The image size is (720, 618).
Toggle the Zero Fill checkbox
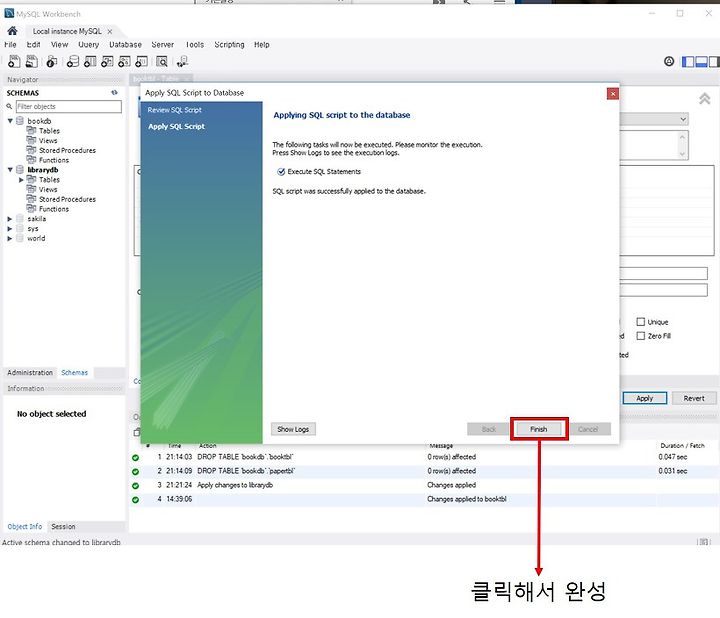click(x=641, y=336)
